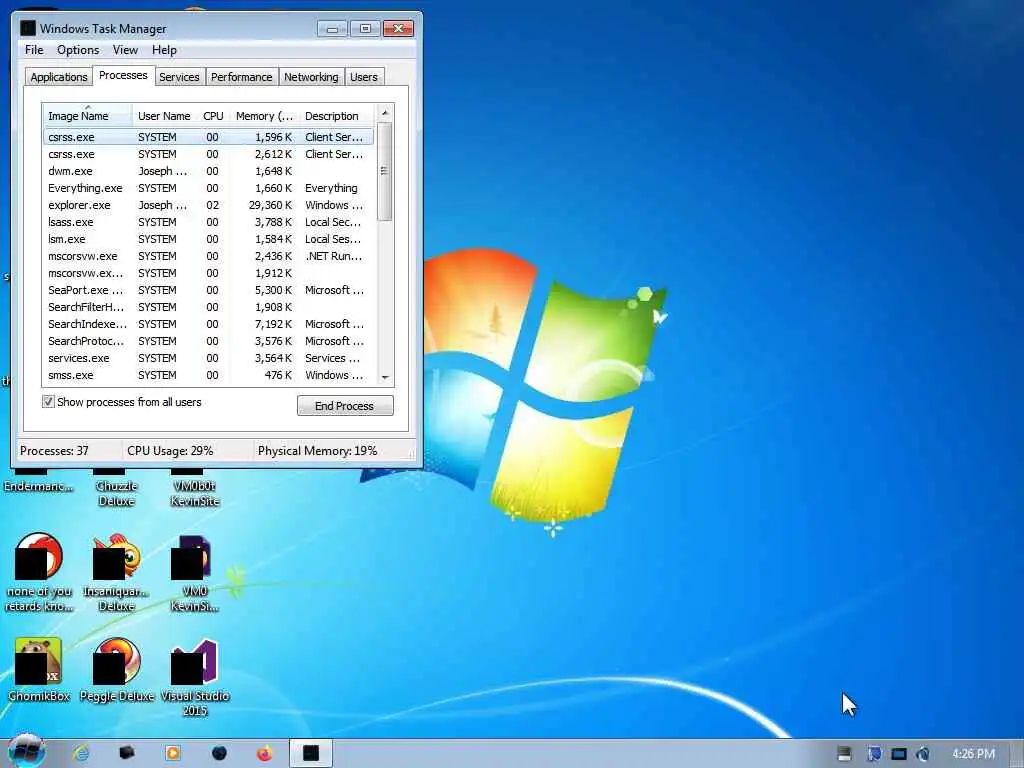1024x768 pixels.
Task: Select the SearchProtoc... process row
Action: (x=208, y=341)
